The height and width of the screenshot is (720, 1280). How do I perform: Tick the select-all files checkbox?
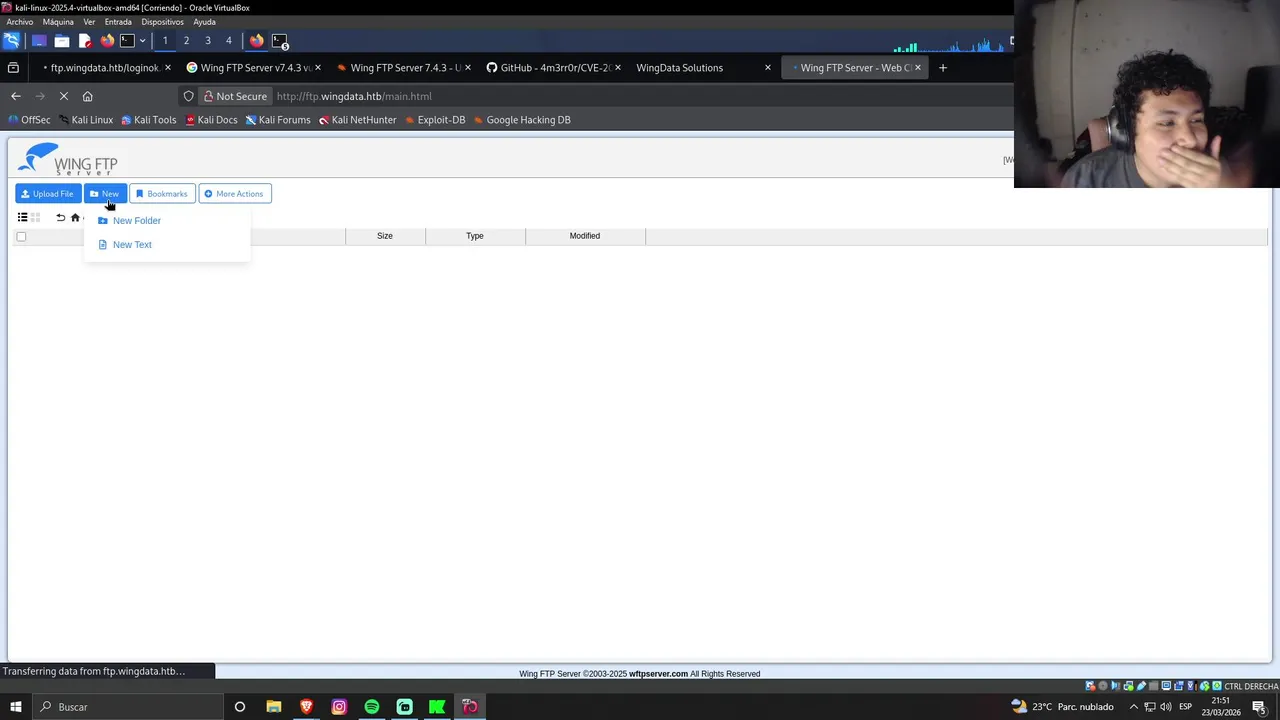pyautogui.click(x=21, y=237)
